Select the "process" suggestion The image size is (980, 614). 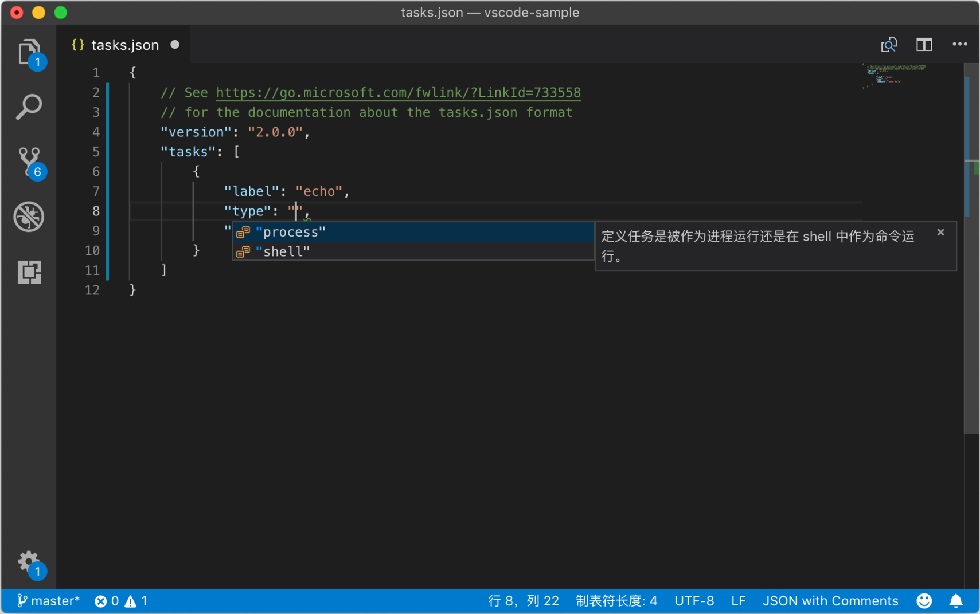click(413, 232)
